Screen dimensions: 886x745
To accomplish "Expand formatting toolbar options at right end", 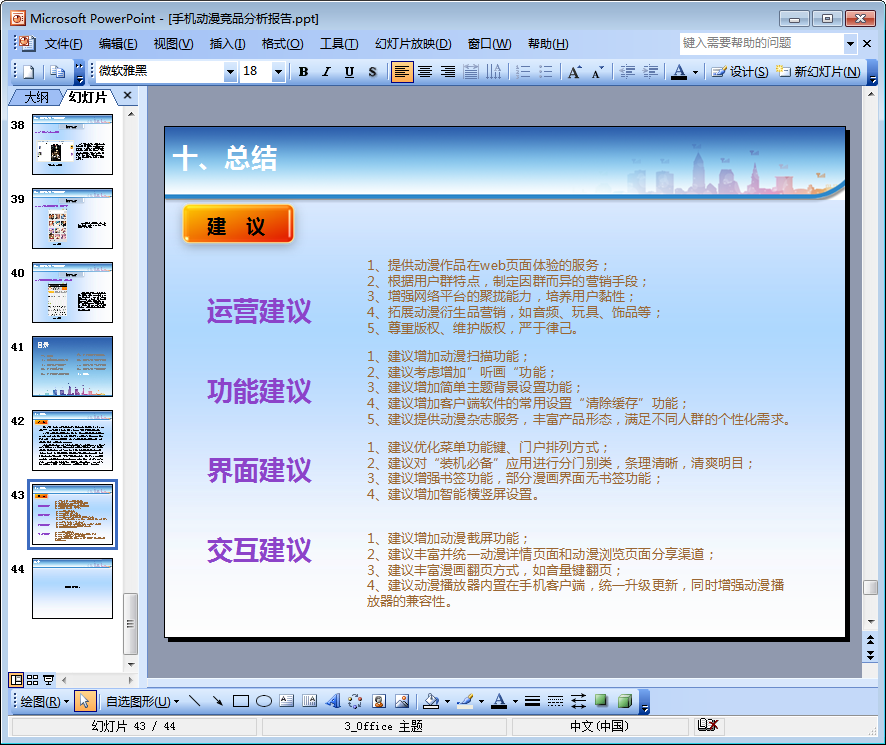I will [x=873, y=72].
